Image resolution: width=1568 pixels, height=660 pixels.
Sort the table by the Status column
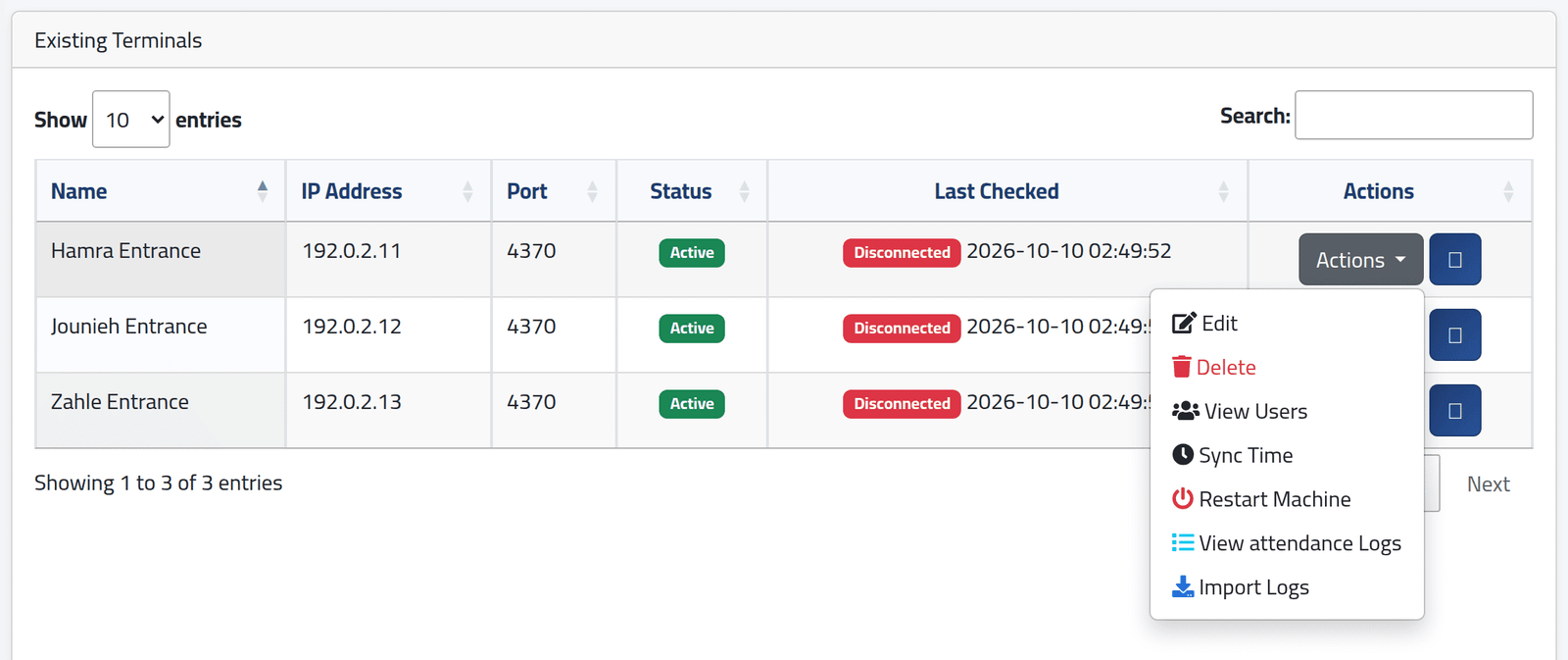coord(692,191)
